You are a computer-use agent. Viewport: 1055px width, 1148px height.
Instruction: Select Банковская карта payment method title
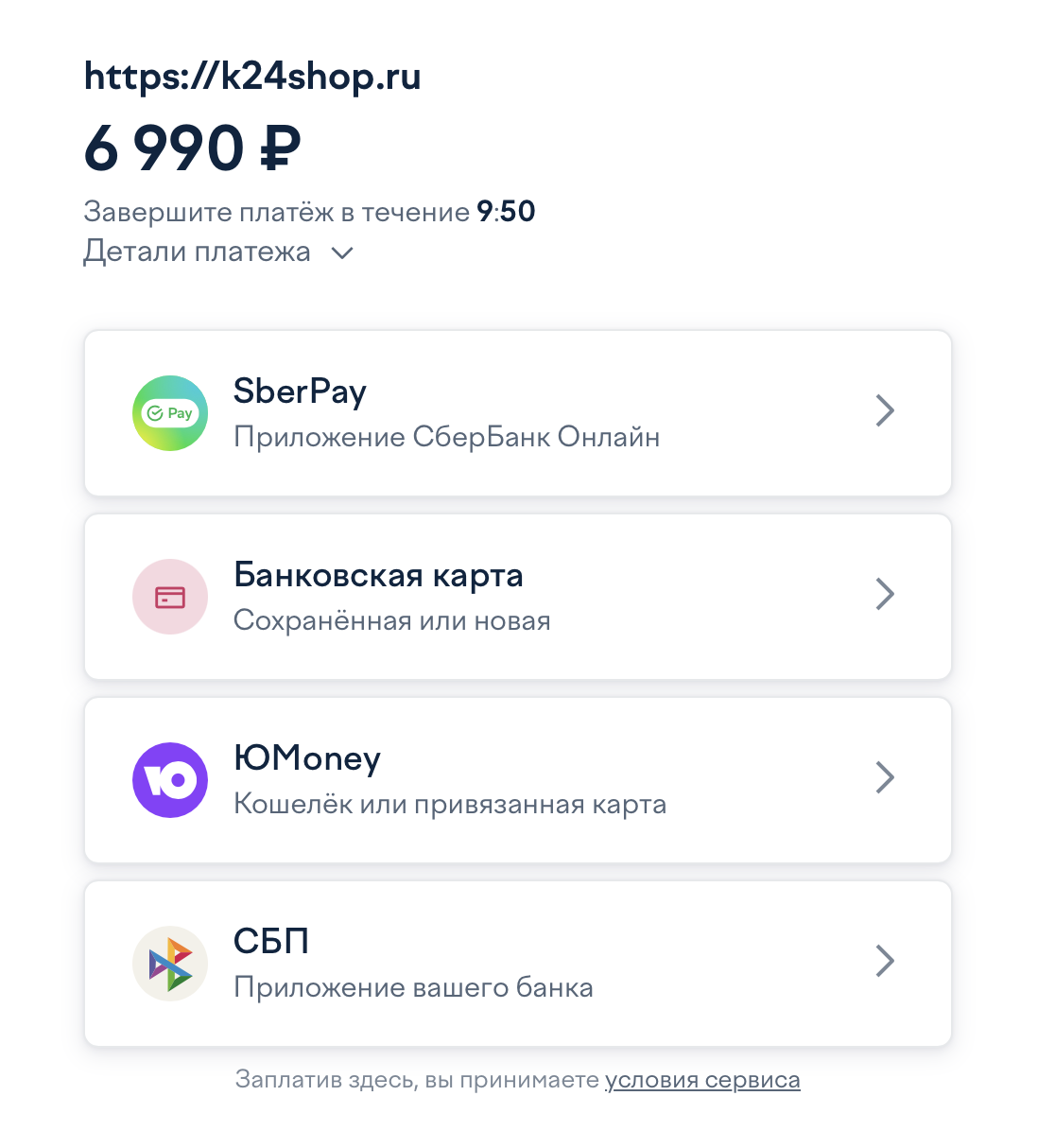378,575
